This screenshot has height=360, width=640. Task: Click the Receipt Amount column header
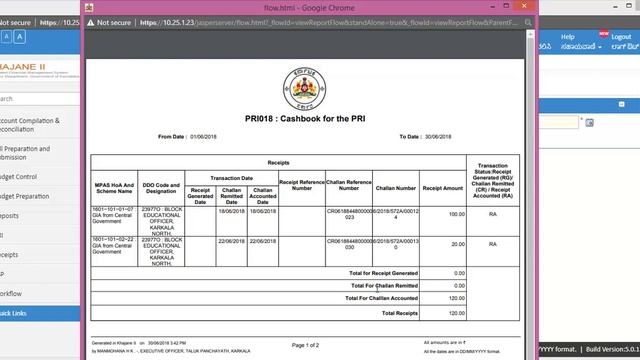click(x=442, y=188)
